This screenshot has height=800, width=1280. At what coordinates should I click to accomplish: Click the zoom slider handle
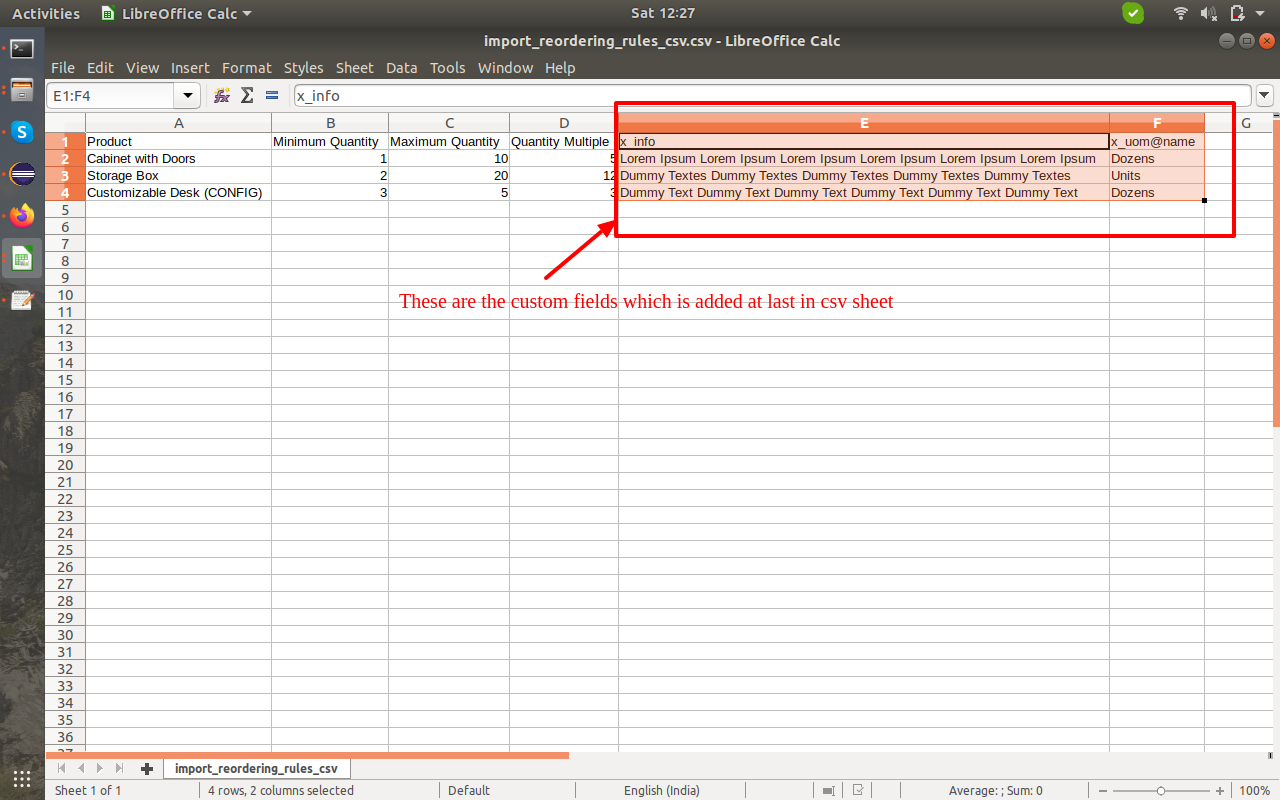[1161, 790]
